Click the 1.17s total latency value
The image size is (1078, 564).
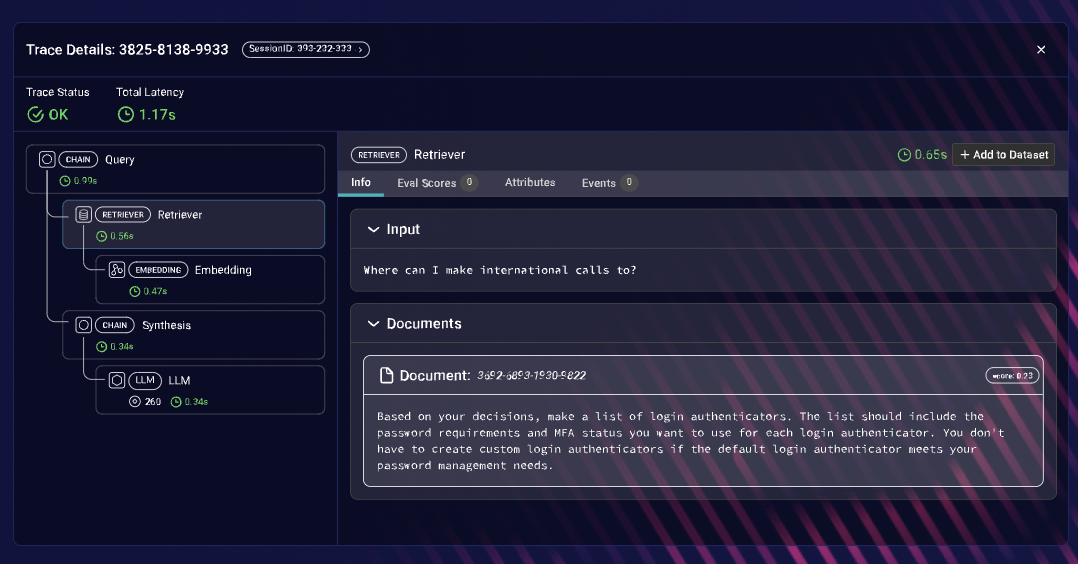(157, 115)
